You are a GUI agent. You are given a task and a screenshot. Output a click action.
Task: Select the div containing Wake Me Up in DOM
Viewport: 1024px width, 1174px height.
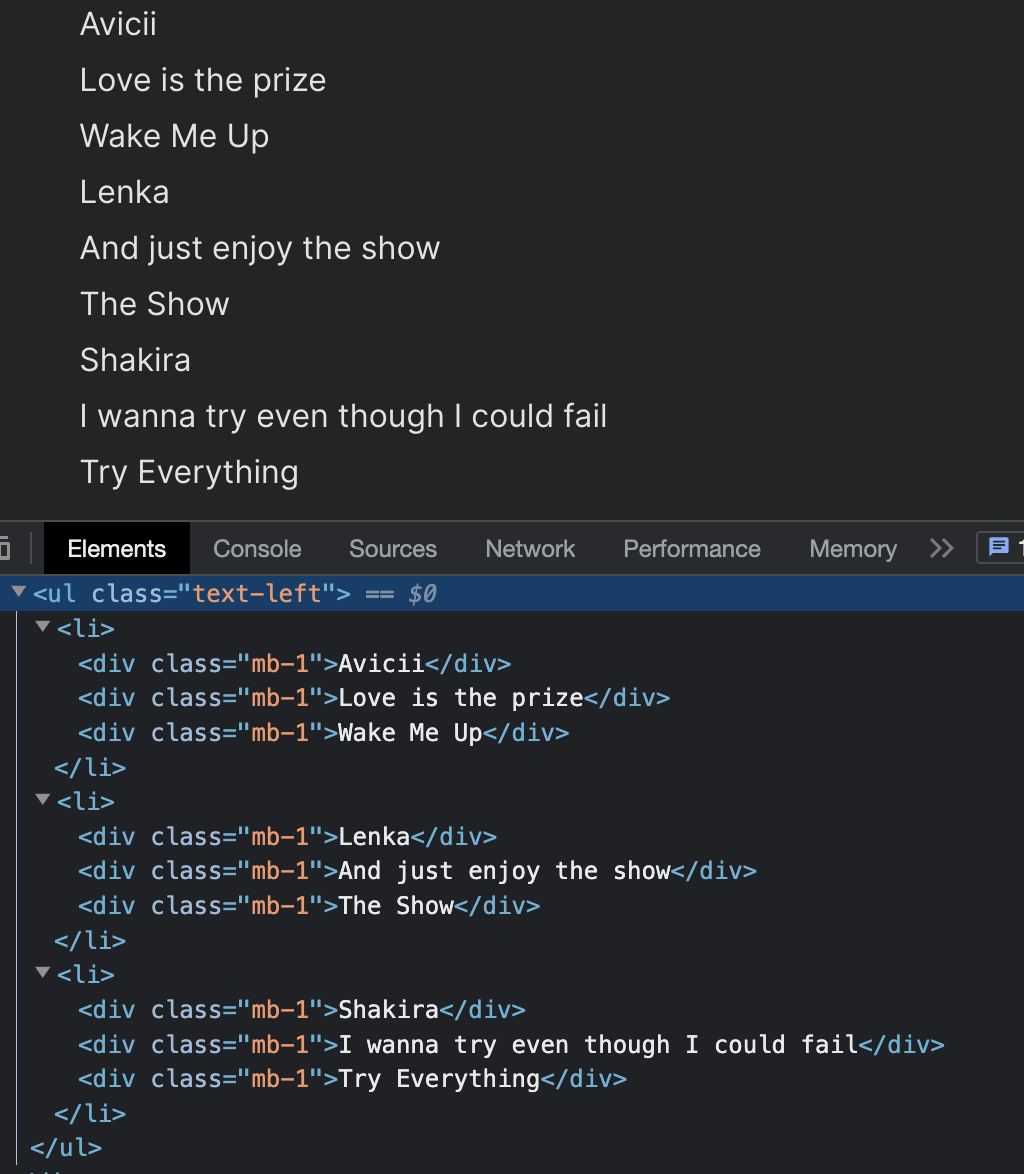(x=323, y=732)
